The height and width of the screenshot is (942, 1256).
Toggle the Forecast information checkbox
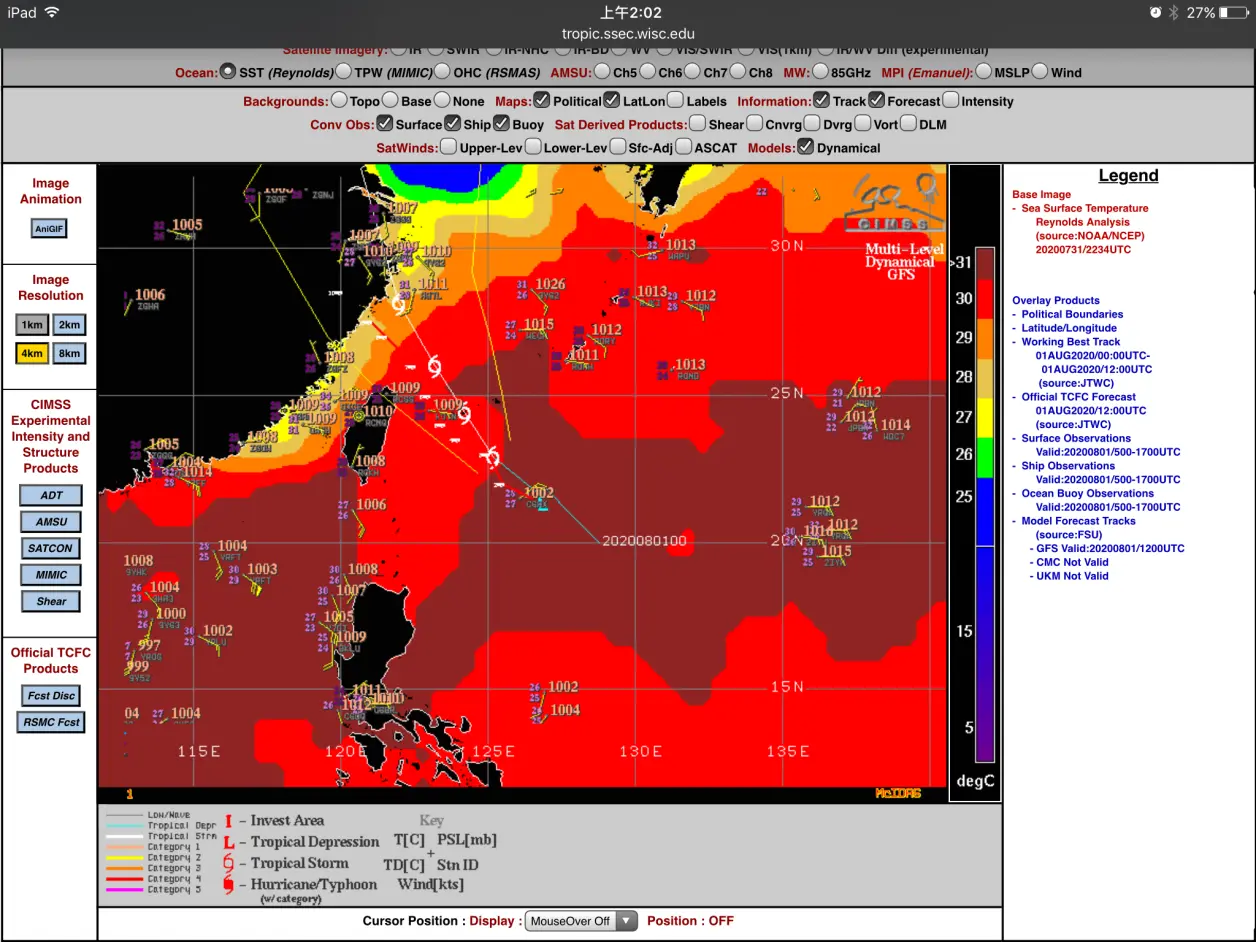click(x=876, y=100)
